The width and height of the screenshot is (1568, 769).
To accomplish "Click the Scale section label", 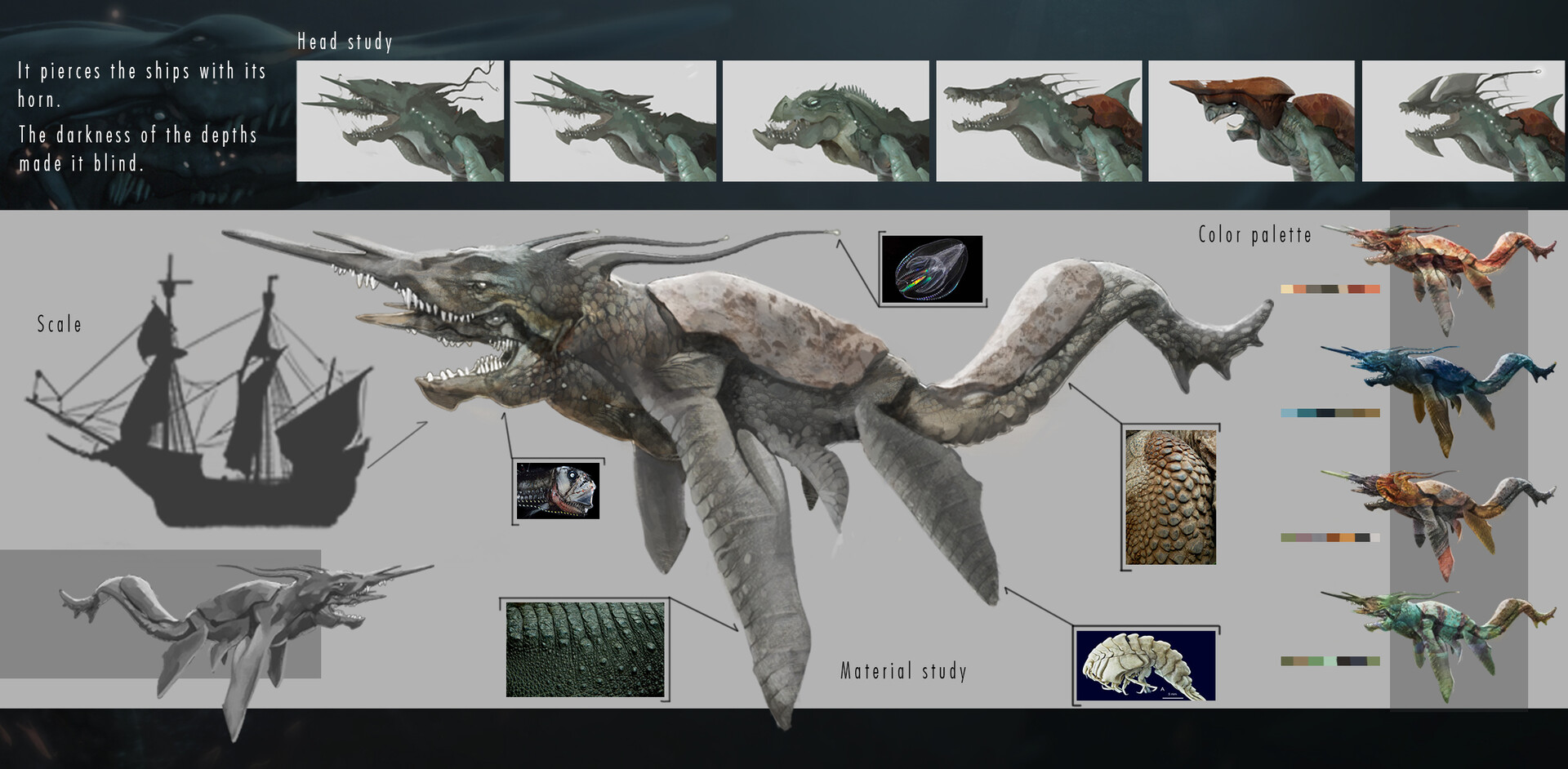I will 58,324.
